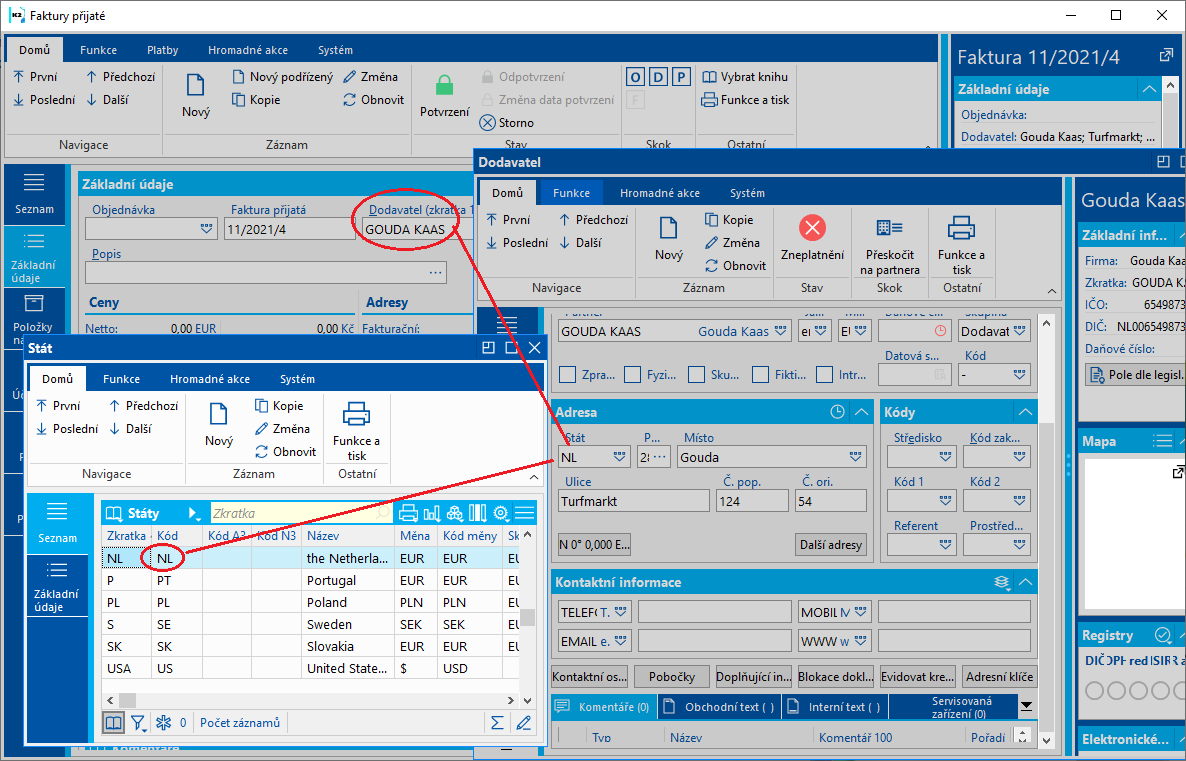Click the Další adresy button
The width and height of the screenshot is (1186, 761).
[x=831, y=545]
